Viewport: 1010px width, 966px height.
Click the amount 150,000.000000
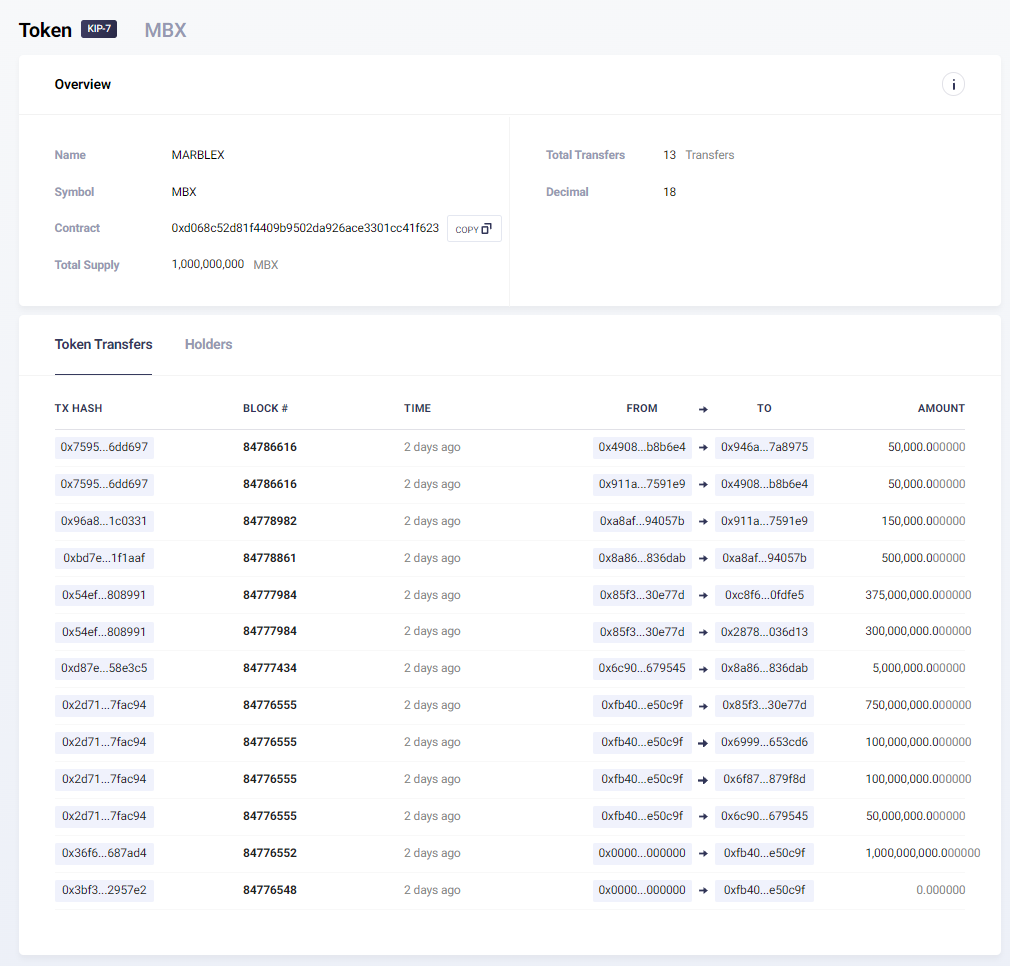923,521
